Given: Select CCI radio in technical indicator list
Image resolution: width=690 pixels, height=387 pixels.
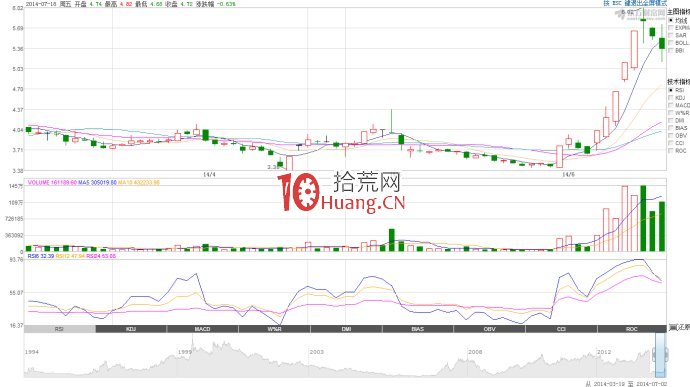Looking at the screenshot, I should coord(671,143).
